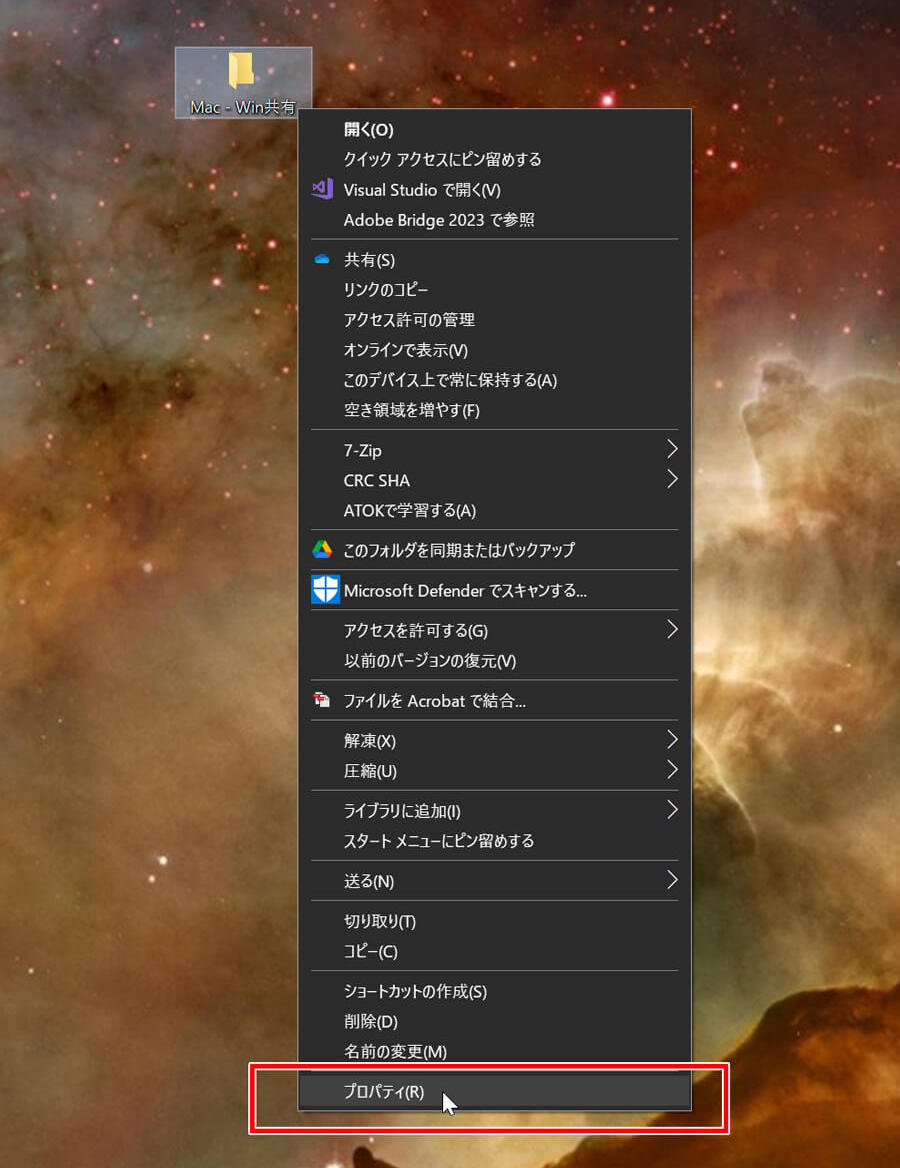This screenshot has height=1168, width=900.
Task: Open プロパティ(R) from the menu
Action: (495, 1091)
